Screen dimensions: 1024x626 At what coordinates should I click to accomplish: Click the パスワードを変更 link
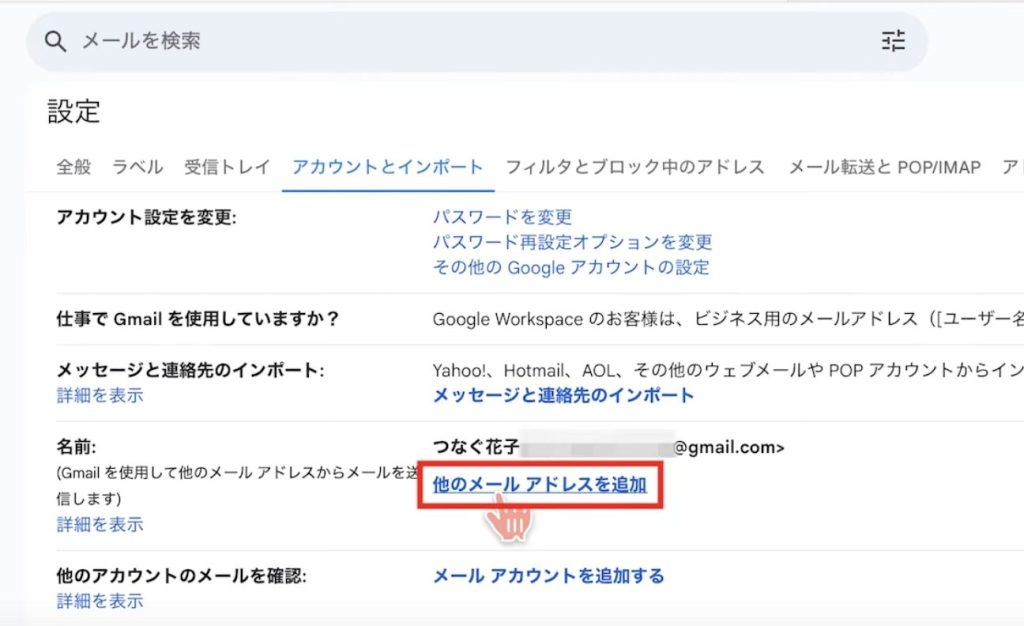502,217
